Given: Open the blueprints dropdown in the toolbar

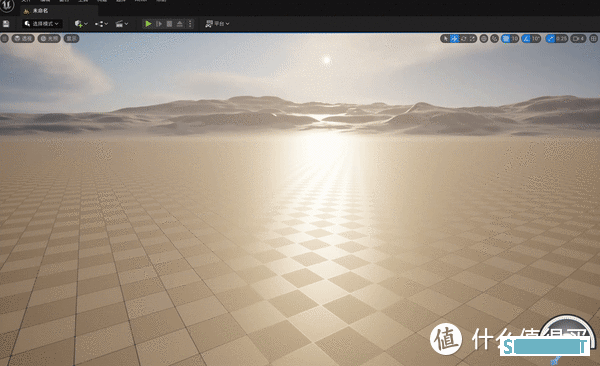Looking at the screenshot, I should coord(101,24).
